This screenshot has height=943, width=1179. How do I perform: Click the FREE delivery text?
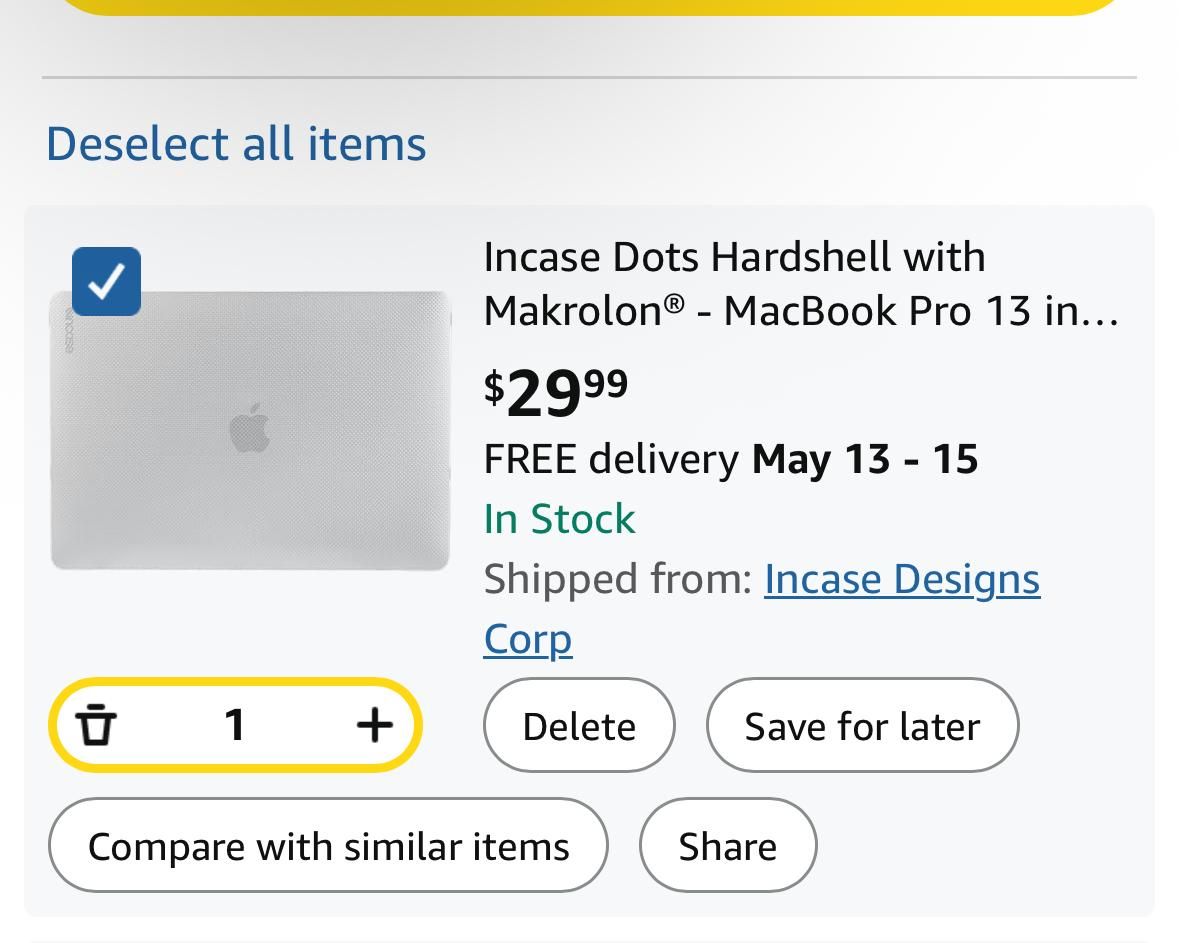611,459
